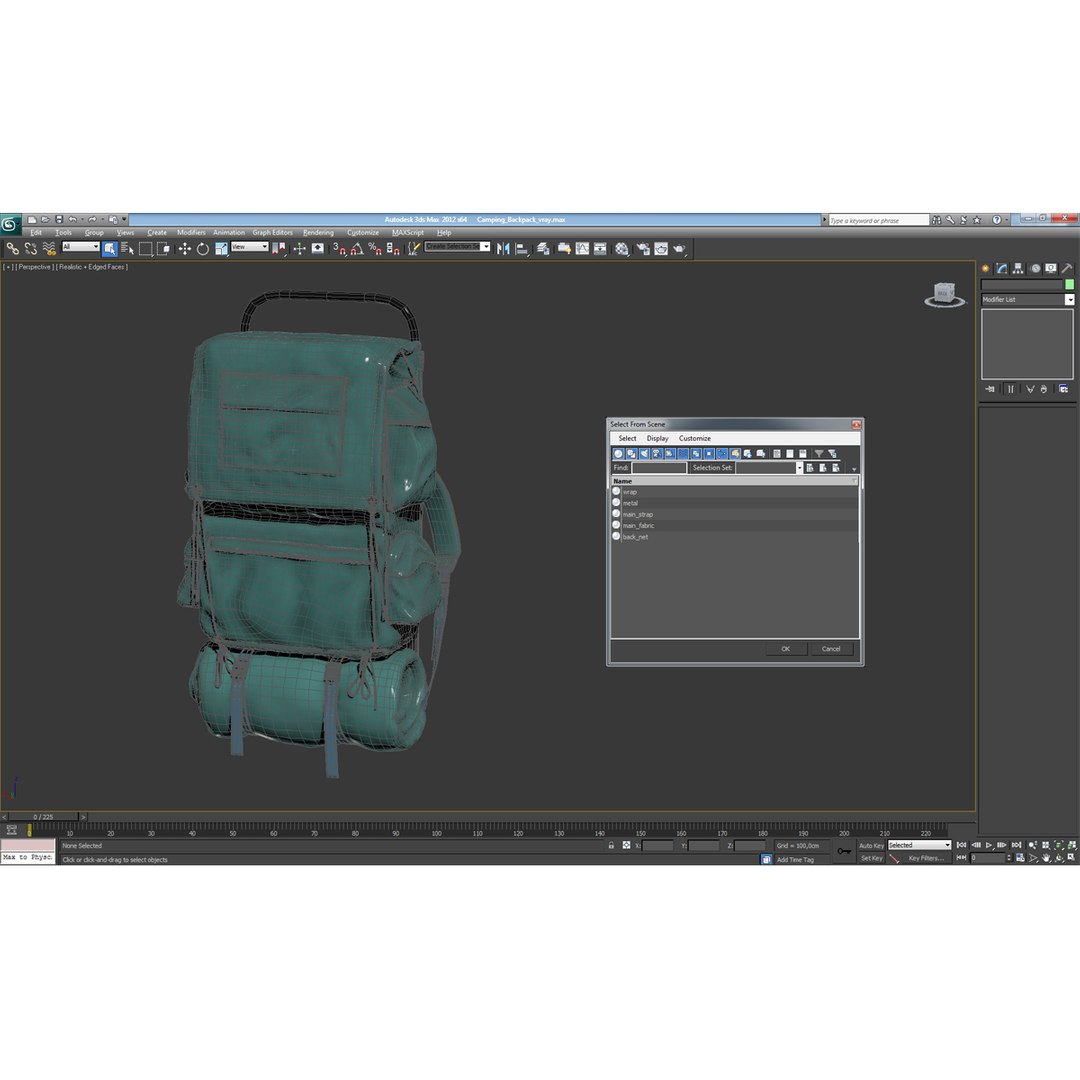Select the Select and Scale tool

point(221,249)
